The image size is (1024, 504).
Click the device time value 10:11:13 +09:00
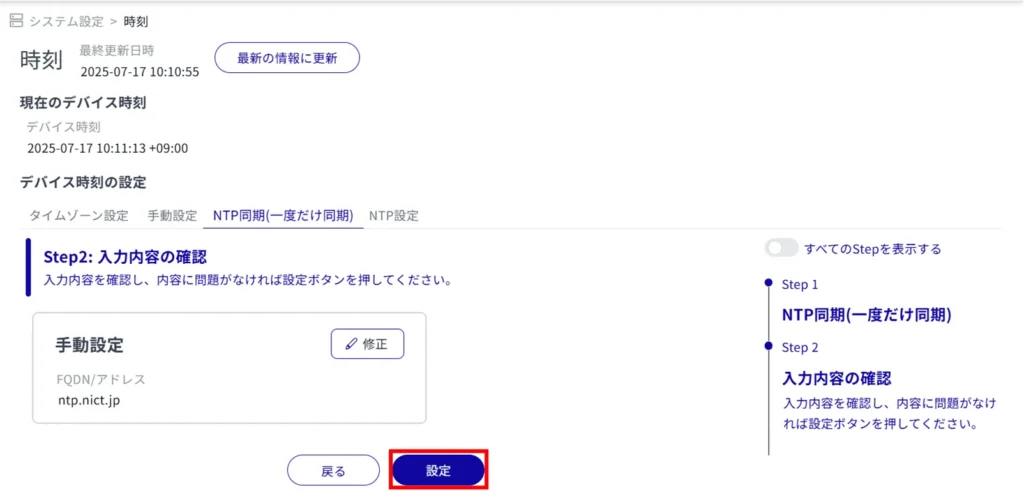pyautogui.click(x=108, y=148)
